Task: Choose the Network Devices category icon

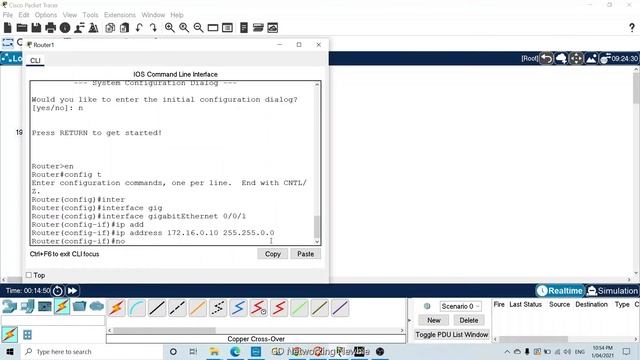Action: click(x=9, y=306)
